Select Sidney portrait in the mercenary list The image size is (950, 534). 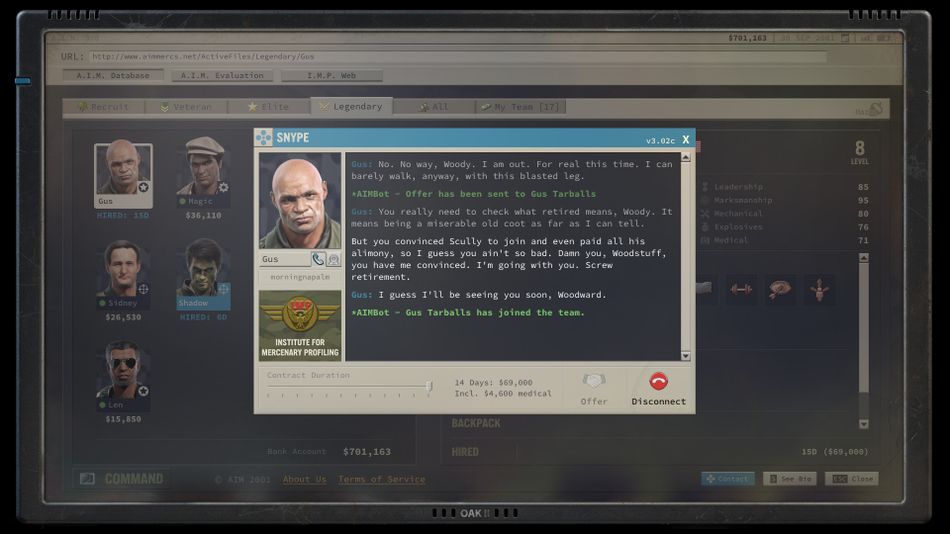(x=123, y=274)
